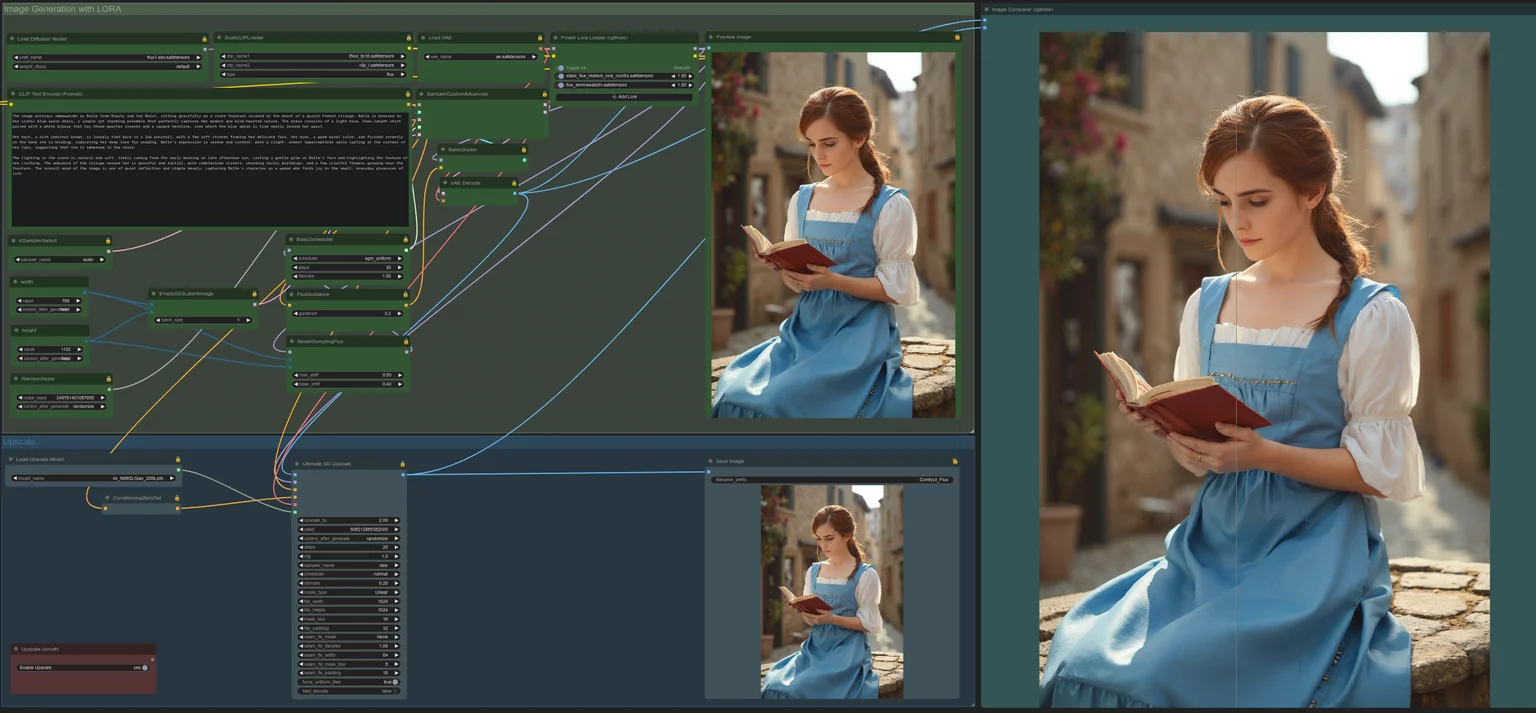Screen dimensions: 1536x713
Task: Toggle the flux_emmawats0n lora on or off
Action: [x=562, y=85]
